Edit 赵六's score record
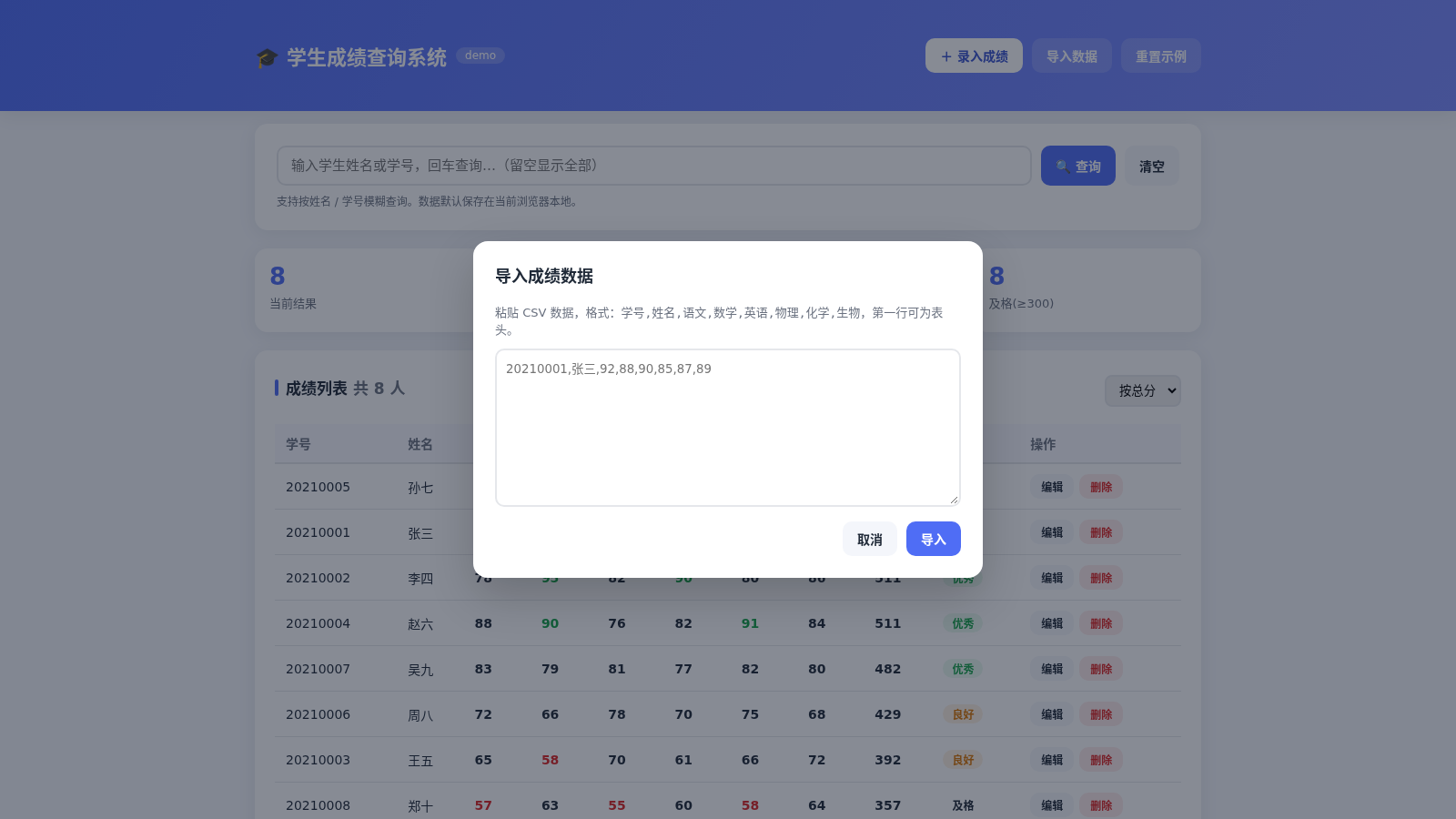The height and width of the screenshot is (819, 1456). click(x=1052, y=623)
